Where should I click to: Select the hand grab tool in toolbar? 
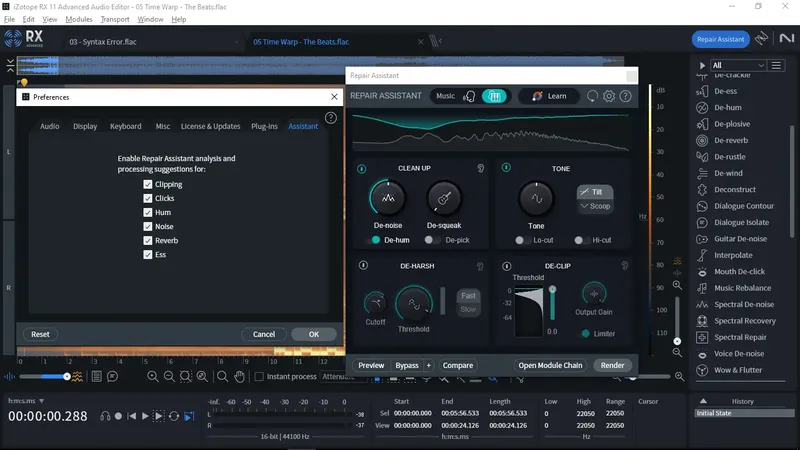pyautogui.click(x=239, y=377)
